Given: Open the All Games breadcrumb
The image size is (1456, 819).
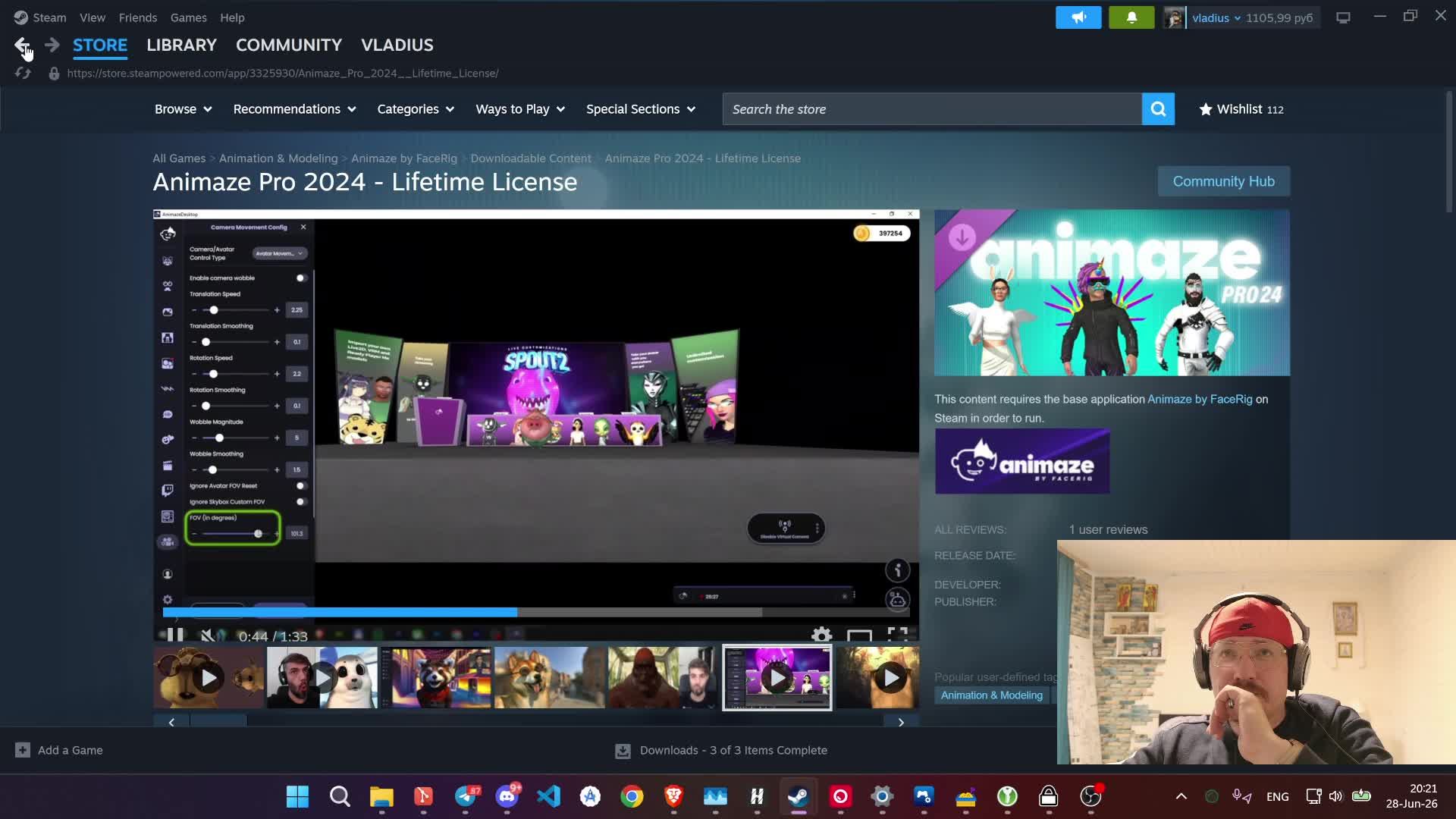Looking at the screenshot, I should [179, 158].
